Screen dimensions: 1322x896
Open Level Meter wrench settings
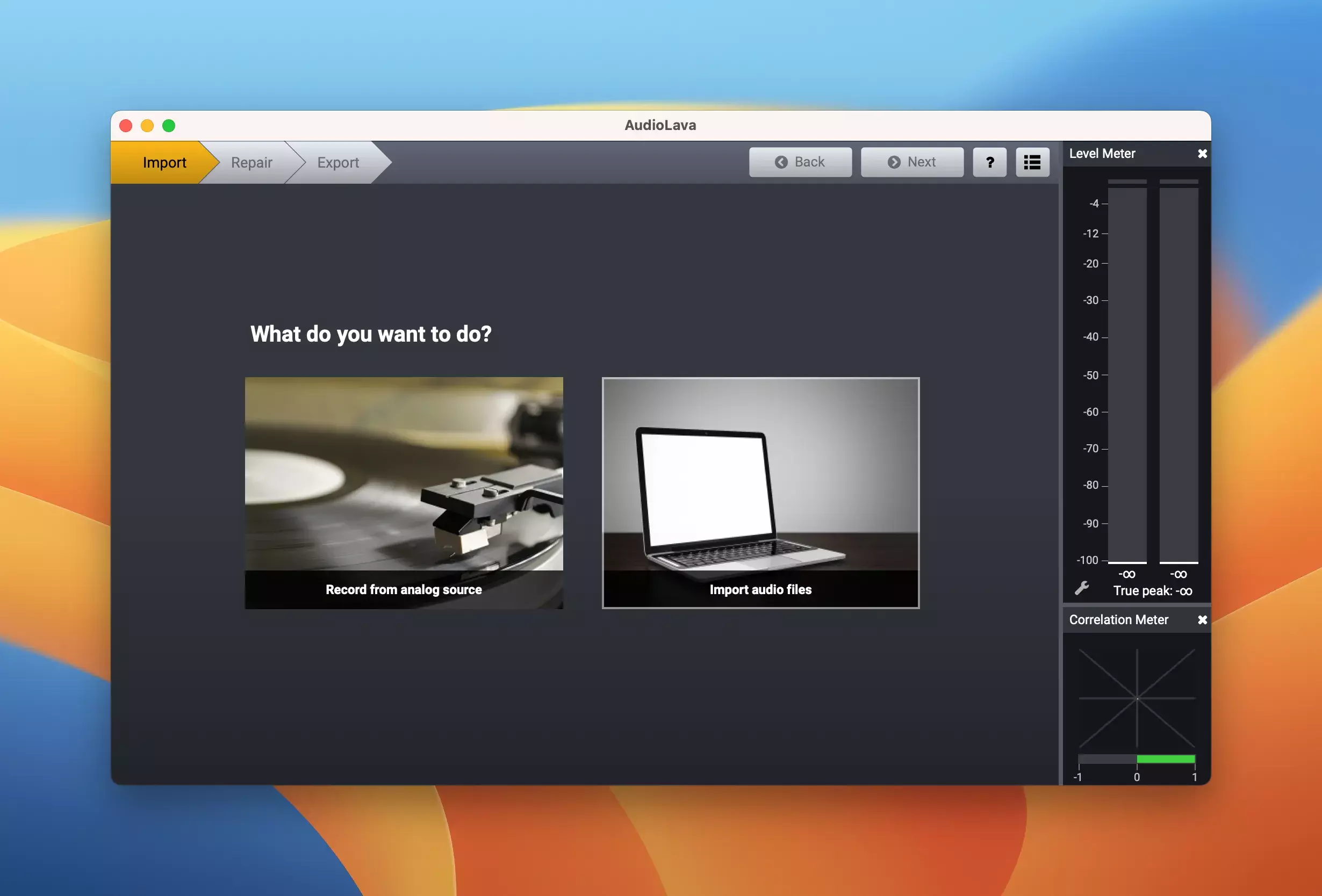pyautogui.click(x=1081, y=588)
